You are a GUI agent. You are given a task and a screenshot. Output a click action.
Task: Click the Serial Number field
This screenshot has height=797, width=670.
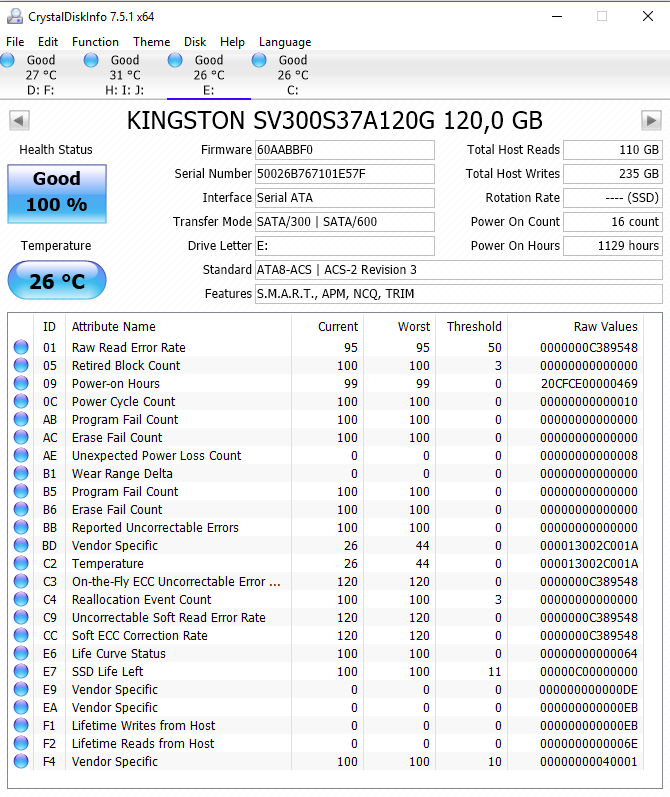(345, 174)
